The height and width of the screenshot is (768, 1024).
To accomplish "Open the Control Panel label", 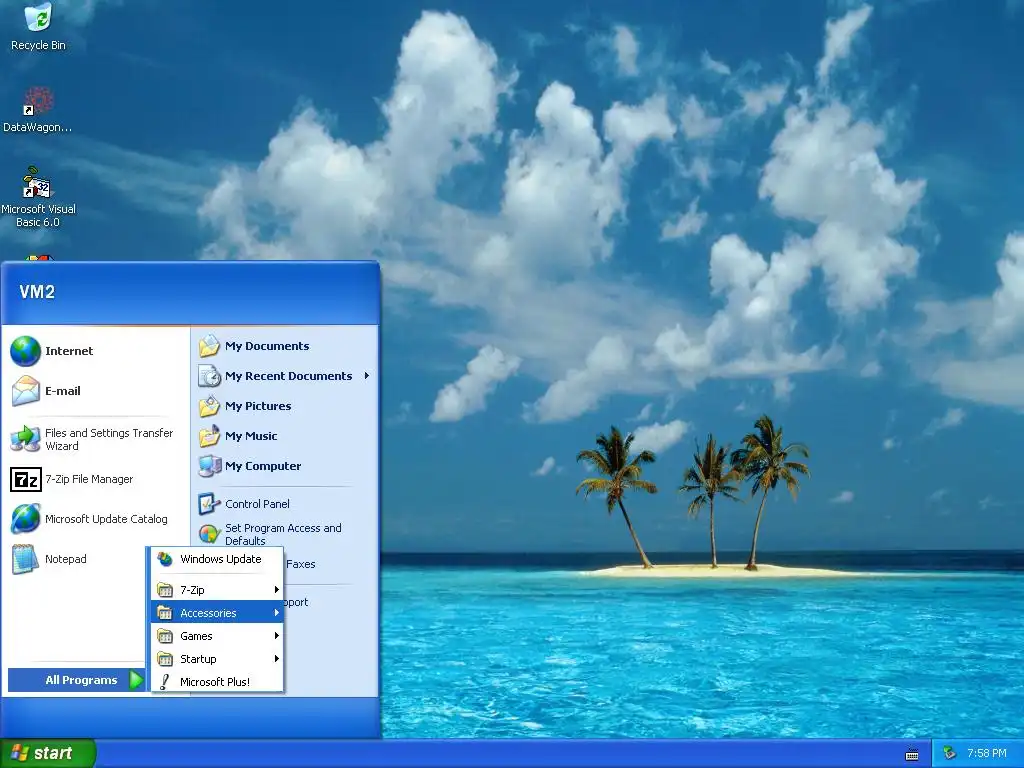I will pos(257,504).
